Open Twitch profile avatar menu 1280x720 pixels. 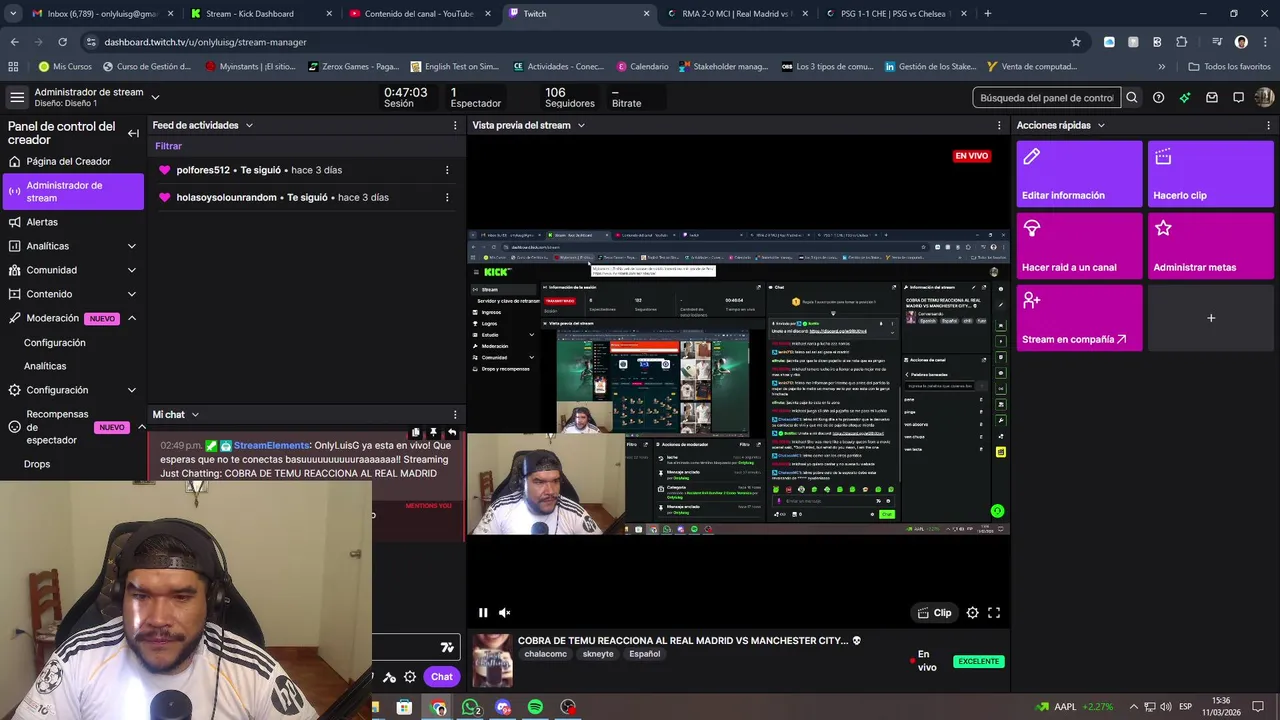tap(1264, 98)
